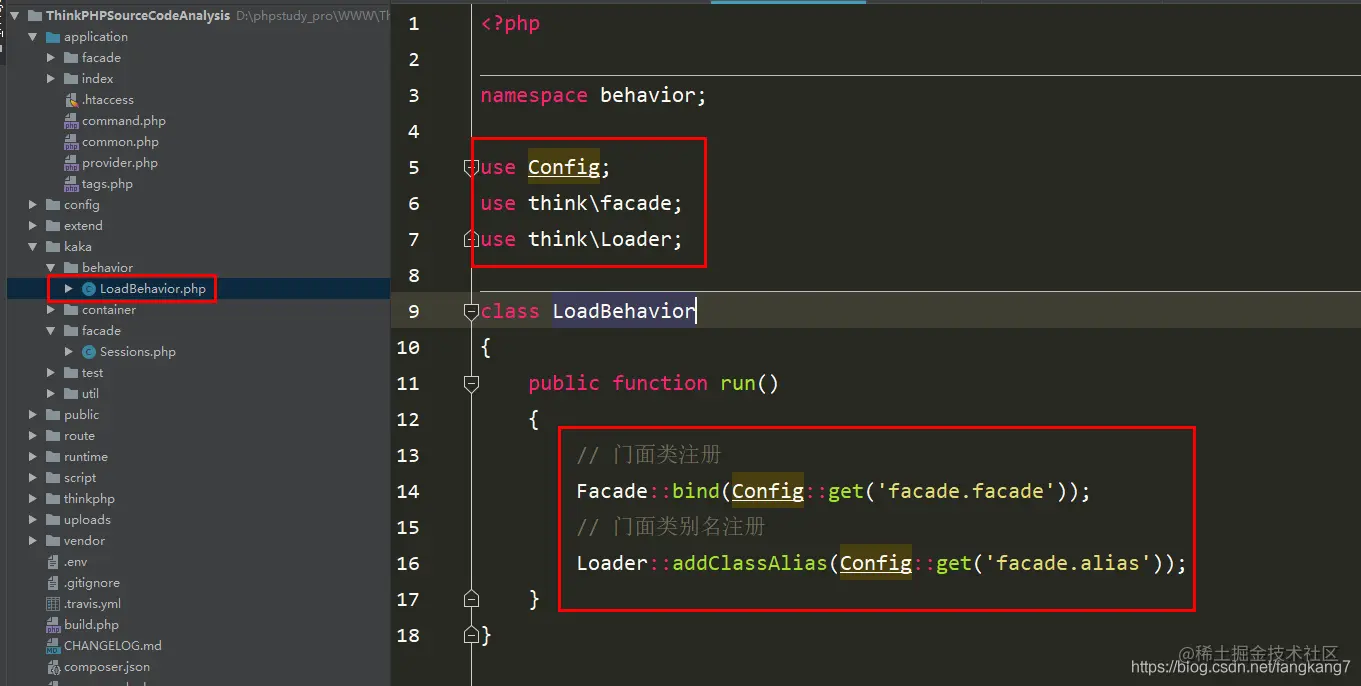Screen dimensions: 1361x686
Task: Click the .env file icon
Action: coord(53,562)
